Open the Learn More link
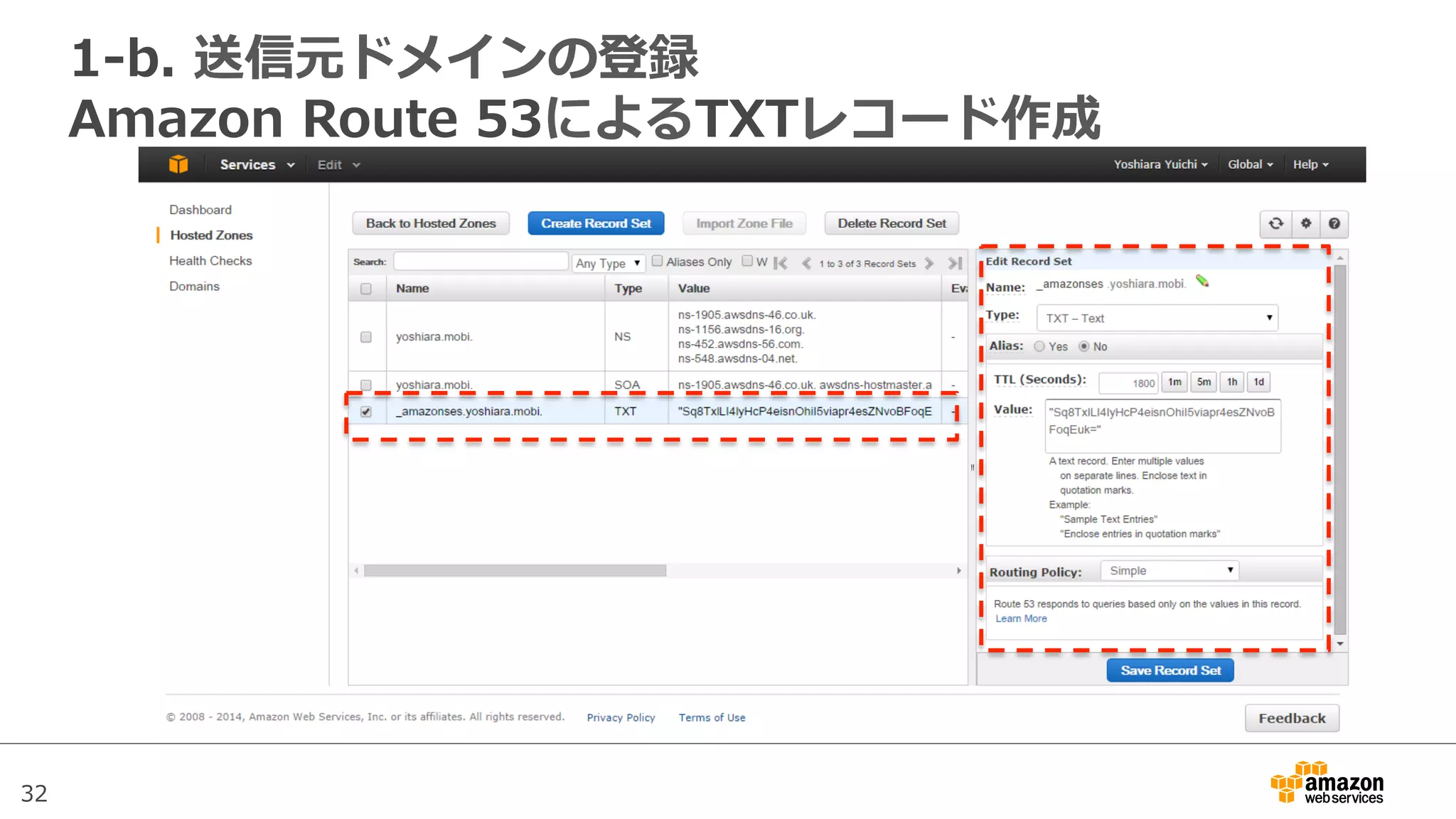This screenshot has width=1456, height=819. [x=1021, y=619]
